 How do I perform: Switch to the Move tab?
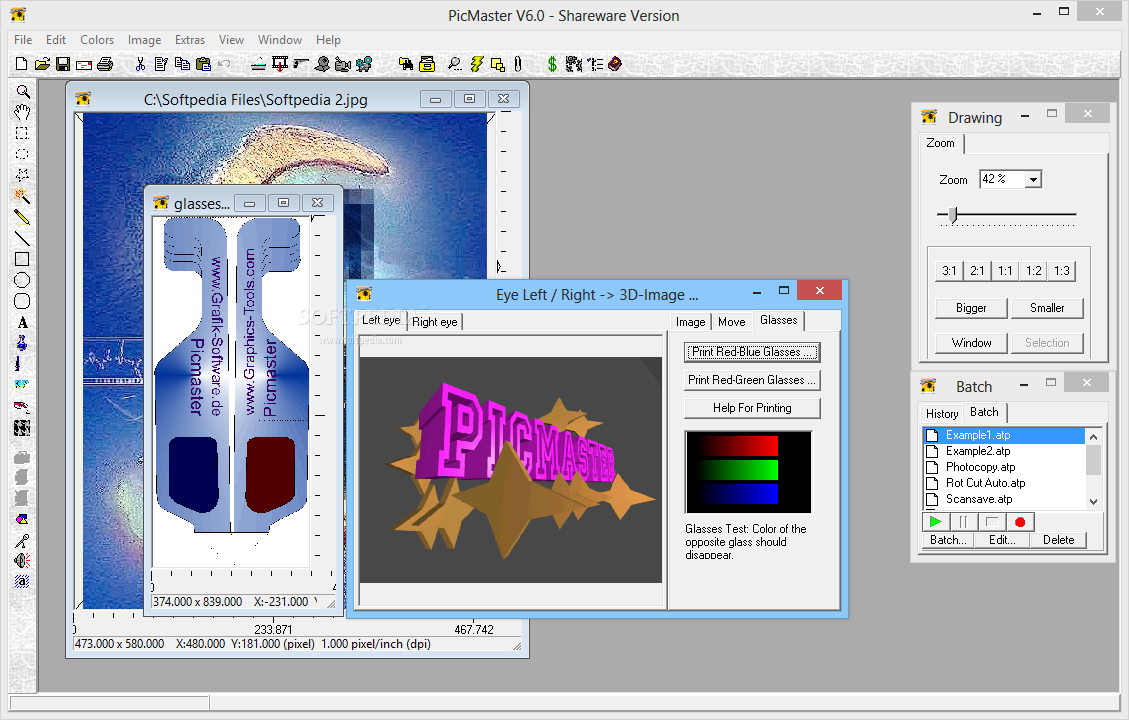(732, 322)
